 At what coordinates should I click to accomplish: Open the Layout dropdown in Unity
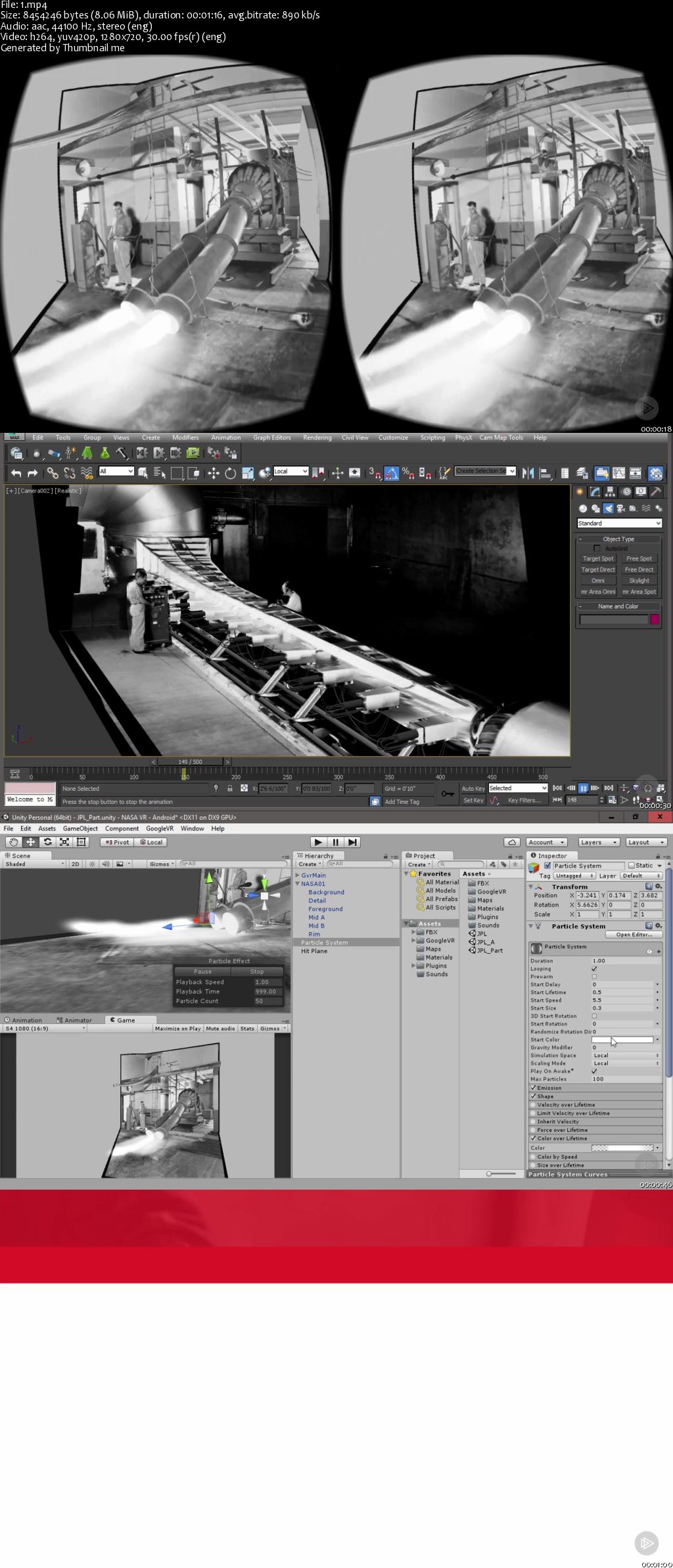pos(646,842)
